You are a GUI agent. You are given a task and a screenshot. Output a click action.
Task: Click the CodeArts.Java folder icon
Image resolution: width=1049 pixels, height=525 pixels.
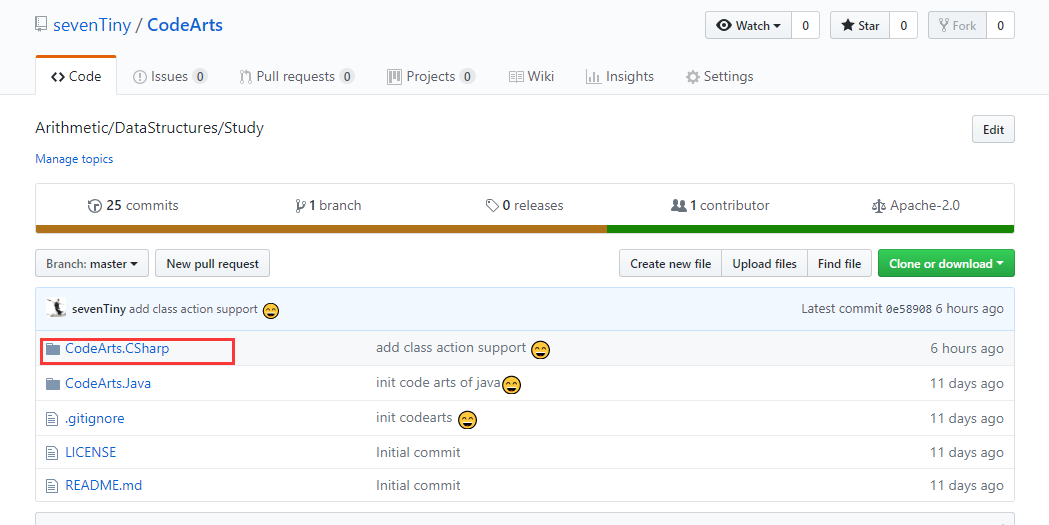tap(53, 384)
